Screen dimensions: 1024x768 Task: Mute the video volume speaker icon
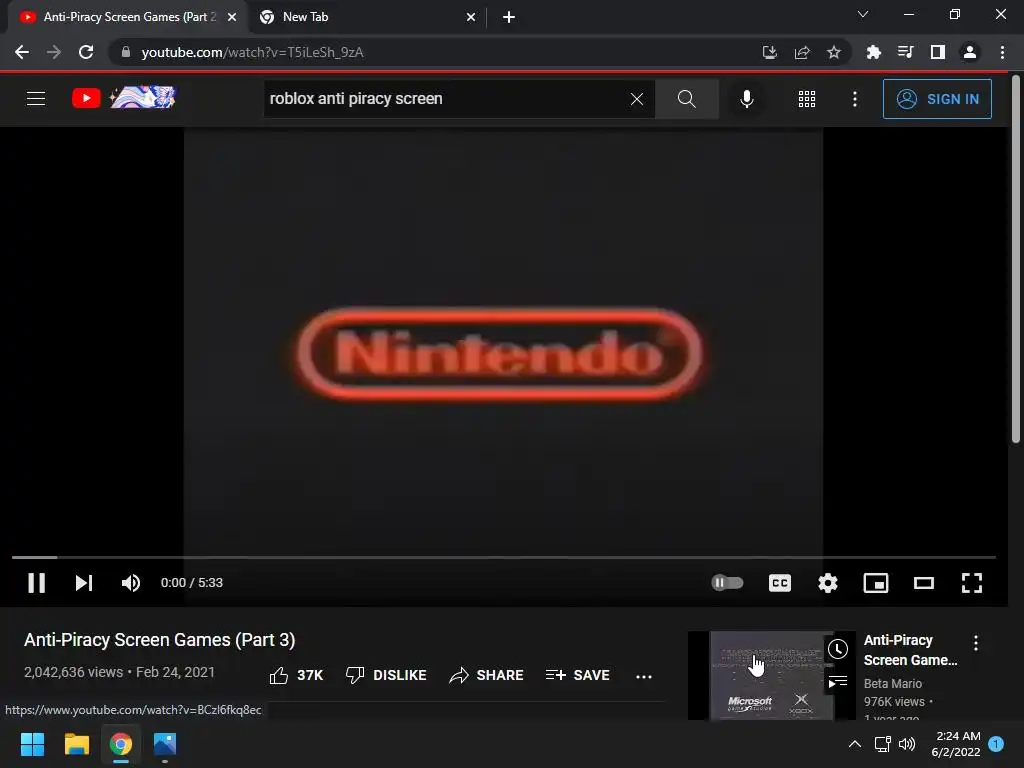click(131, 583)
